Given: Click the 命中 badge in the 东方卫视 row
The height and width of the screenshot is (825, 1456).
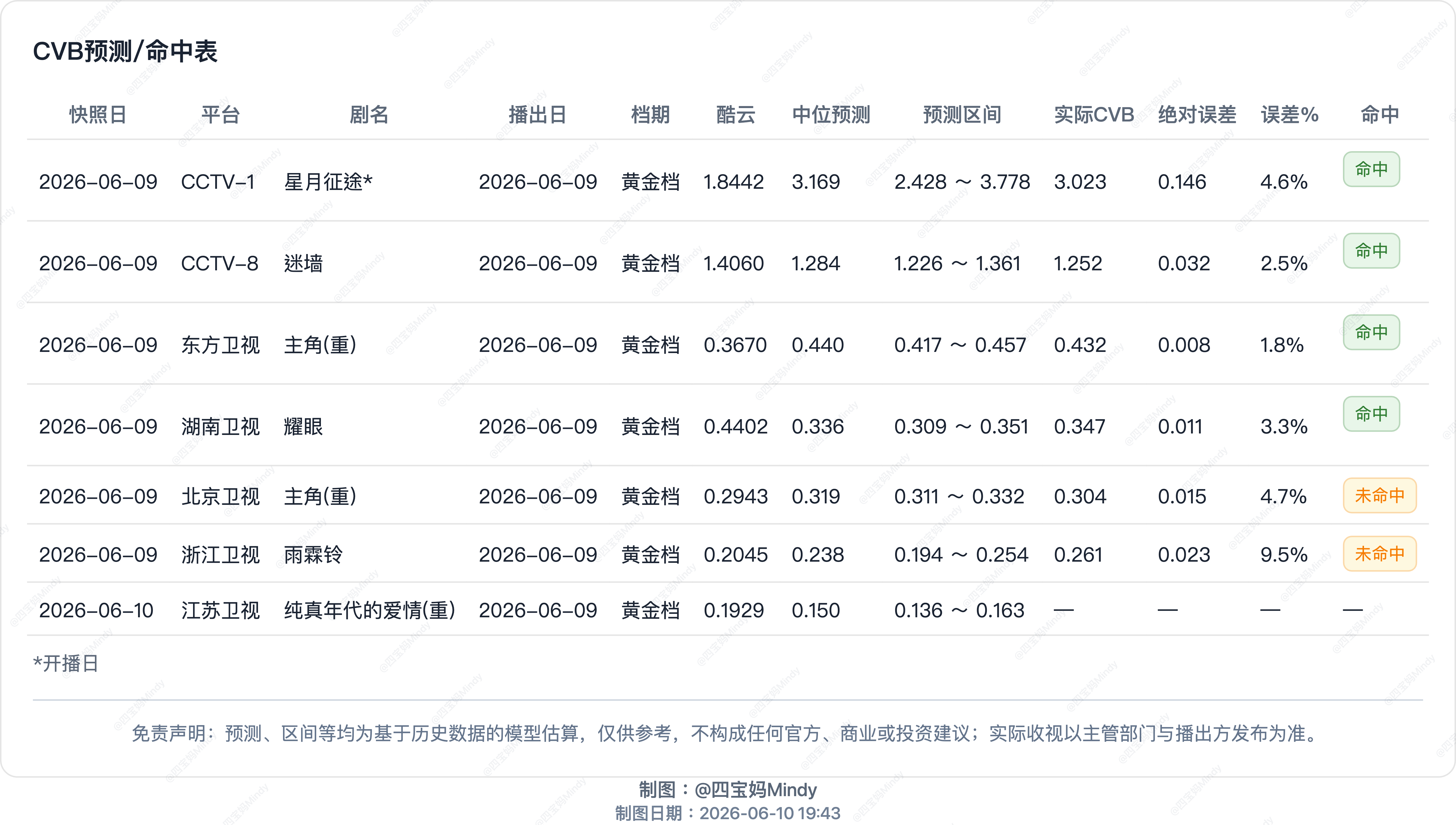Looking at the screenshot, I should (x=1372, y=332).
